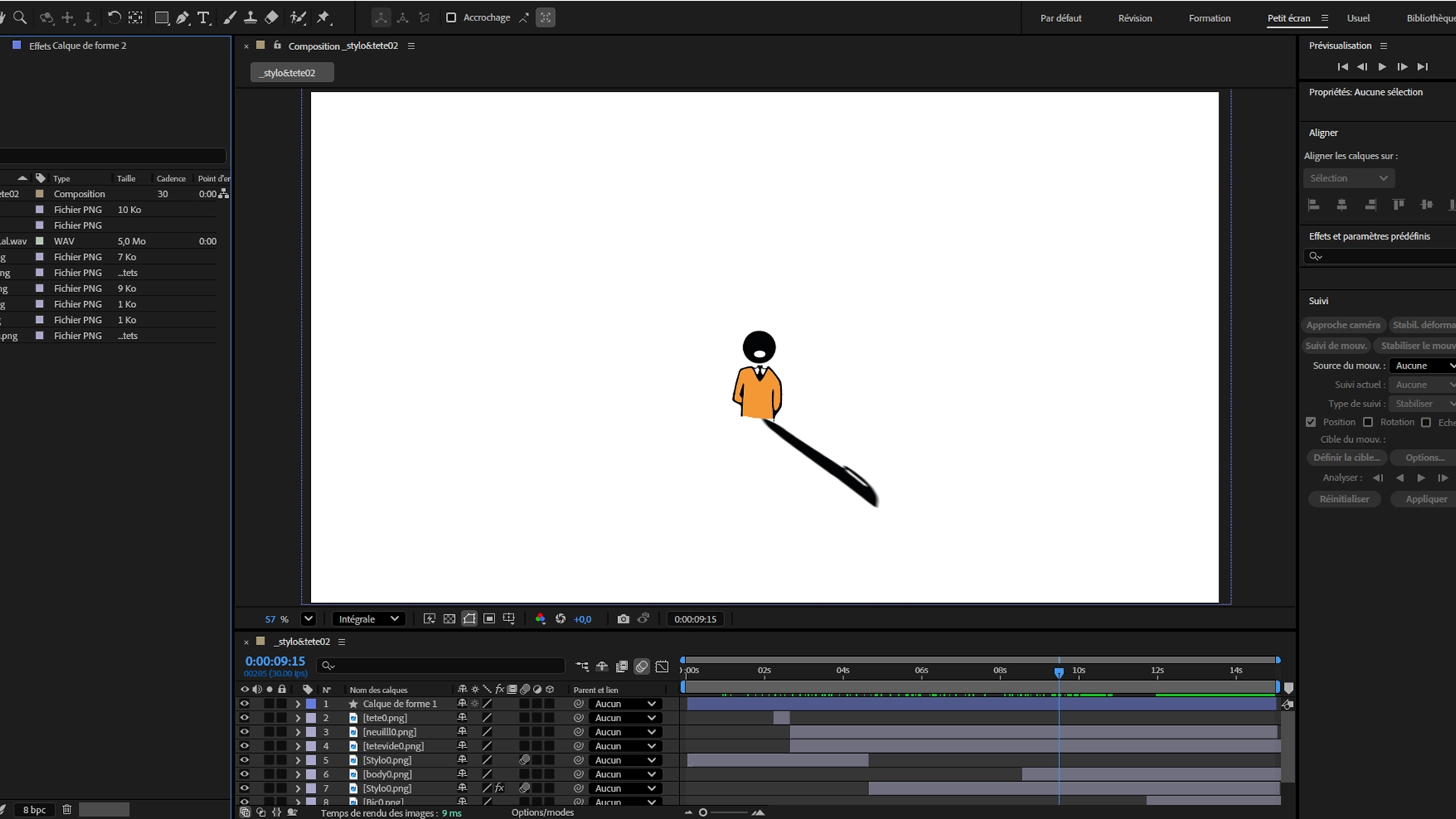Screen dimensions: 1456x819
Task: Click the timeline layer search field
Action: (442, 666)
